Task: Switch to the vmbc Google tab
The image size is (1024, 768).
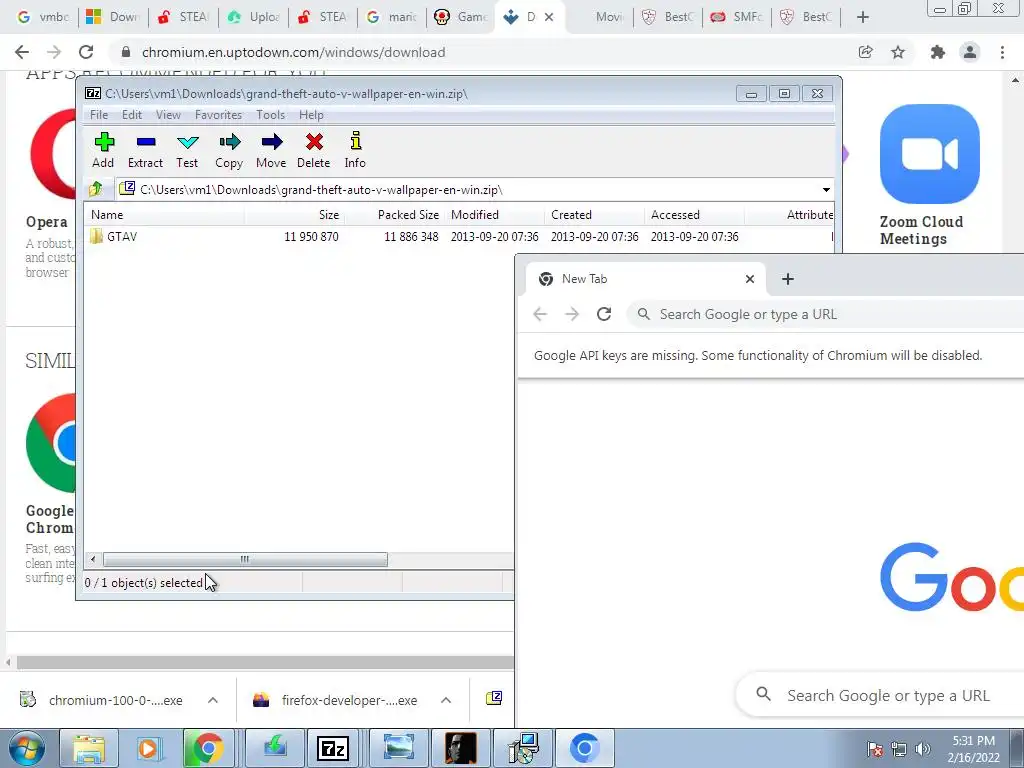Action: point(43,17)
